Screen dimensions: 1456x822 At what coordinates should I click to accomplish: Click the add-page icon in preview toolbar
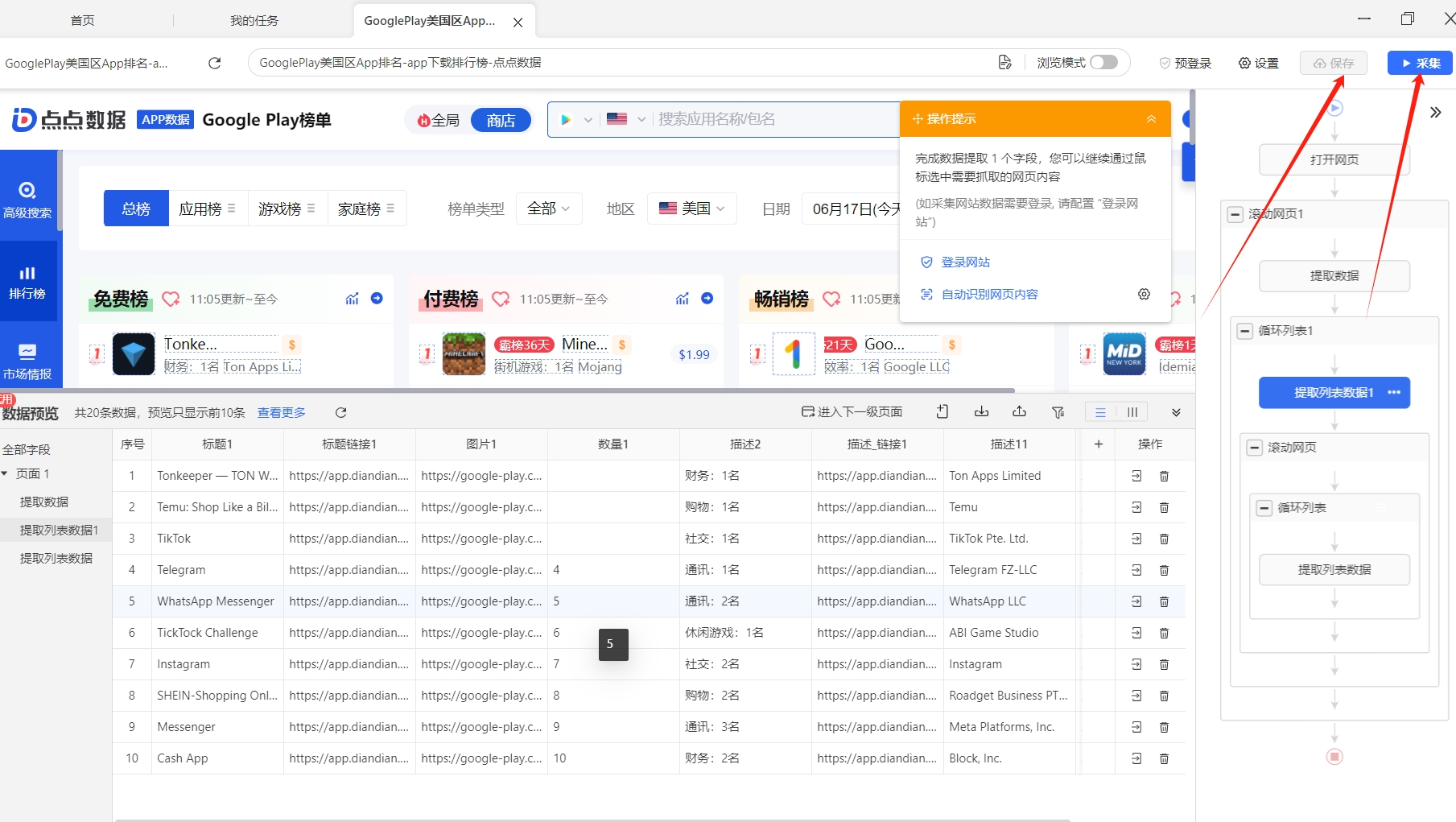pos(942,412)
